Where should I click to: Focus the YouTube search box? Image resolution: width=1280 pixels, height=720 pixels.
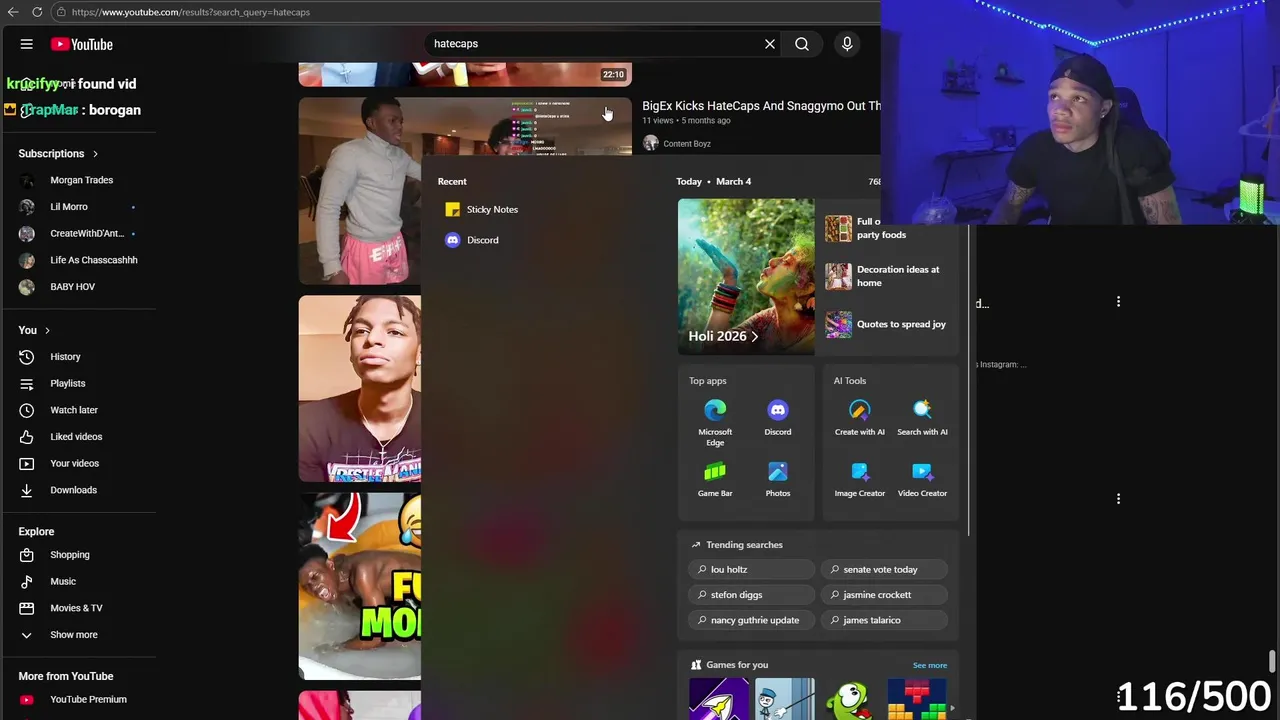coord(595,44)
